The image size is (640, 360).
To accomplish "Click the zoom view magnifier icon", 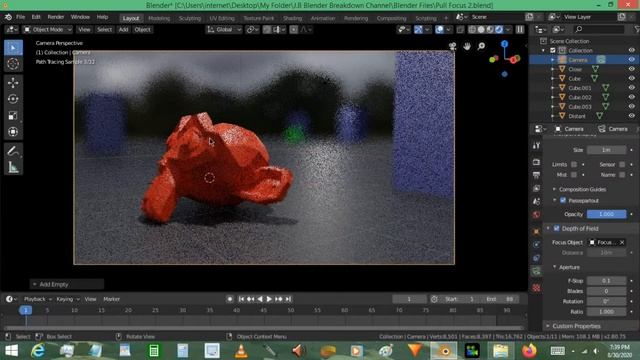I will 482,46.
